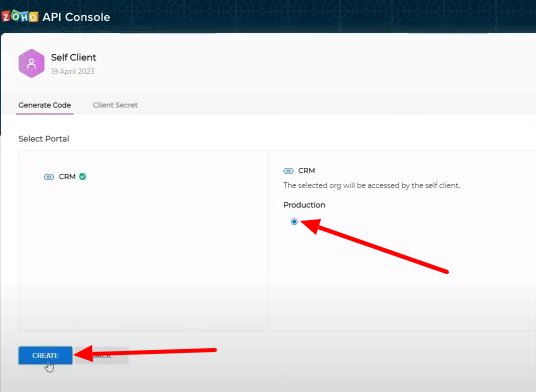Click the CREATE button
Screen dimensions: 536x392
(x=45, y=355)
